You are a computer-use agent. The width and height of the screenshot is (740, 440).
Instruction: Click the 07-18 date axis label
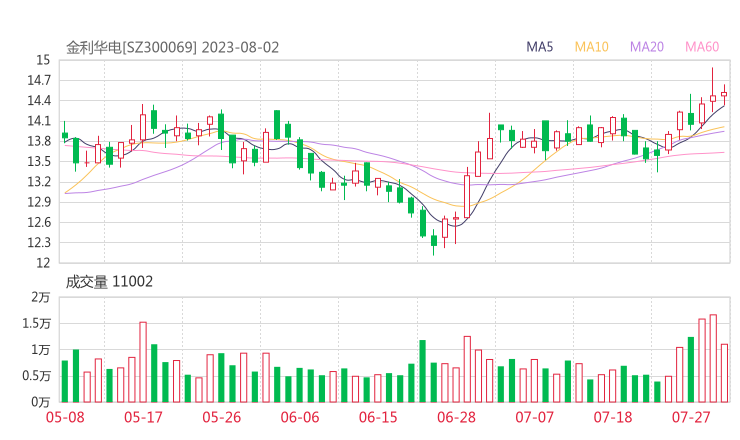pos(613,417)
